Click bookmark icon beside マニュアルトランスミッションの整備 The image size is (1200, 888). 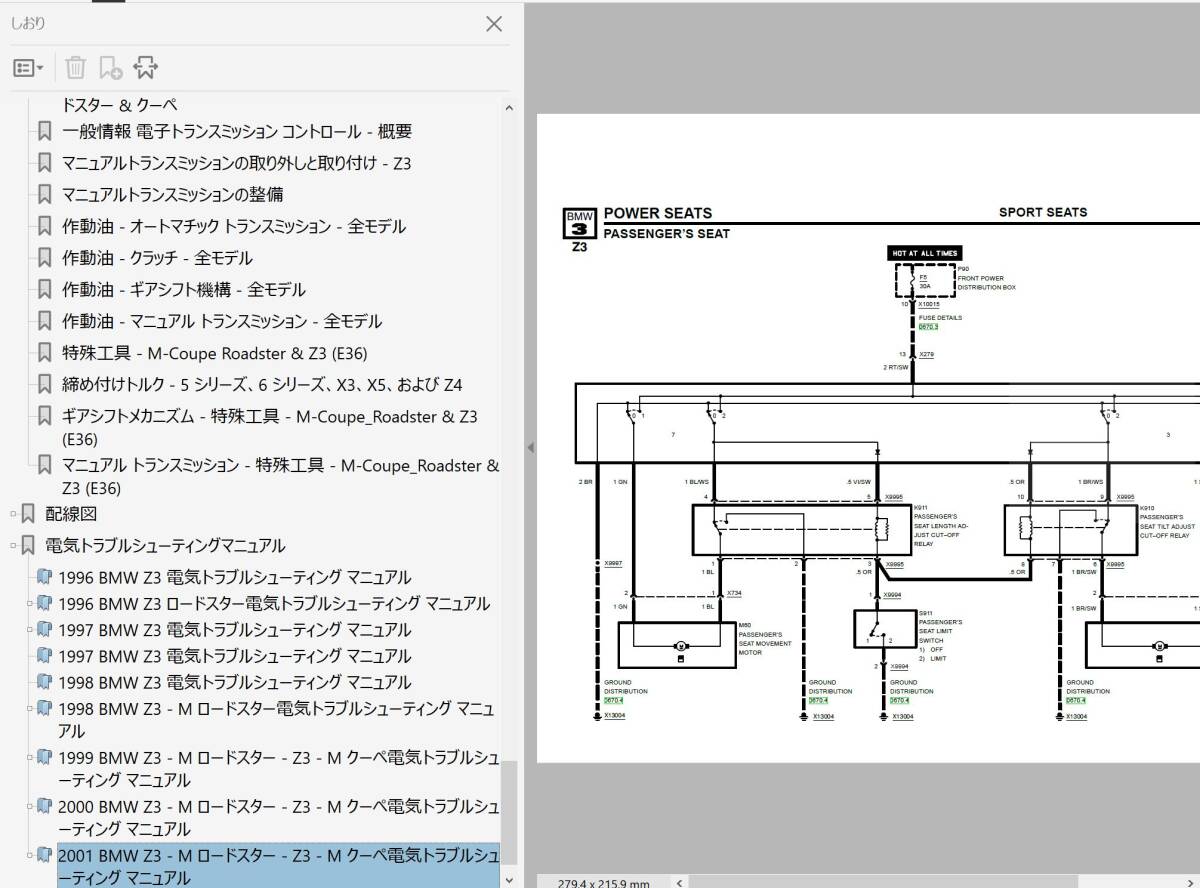pos(44,194)
